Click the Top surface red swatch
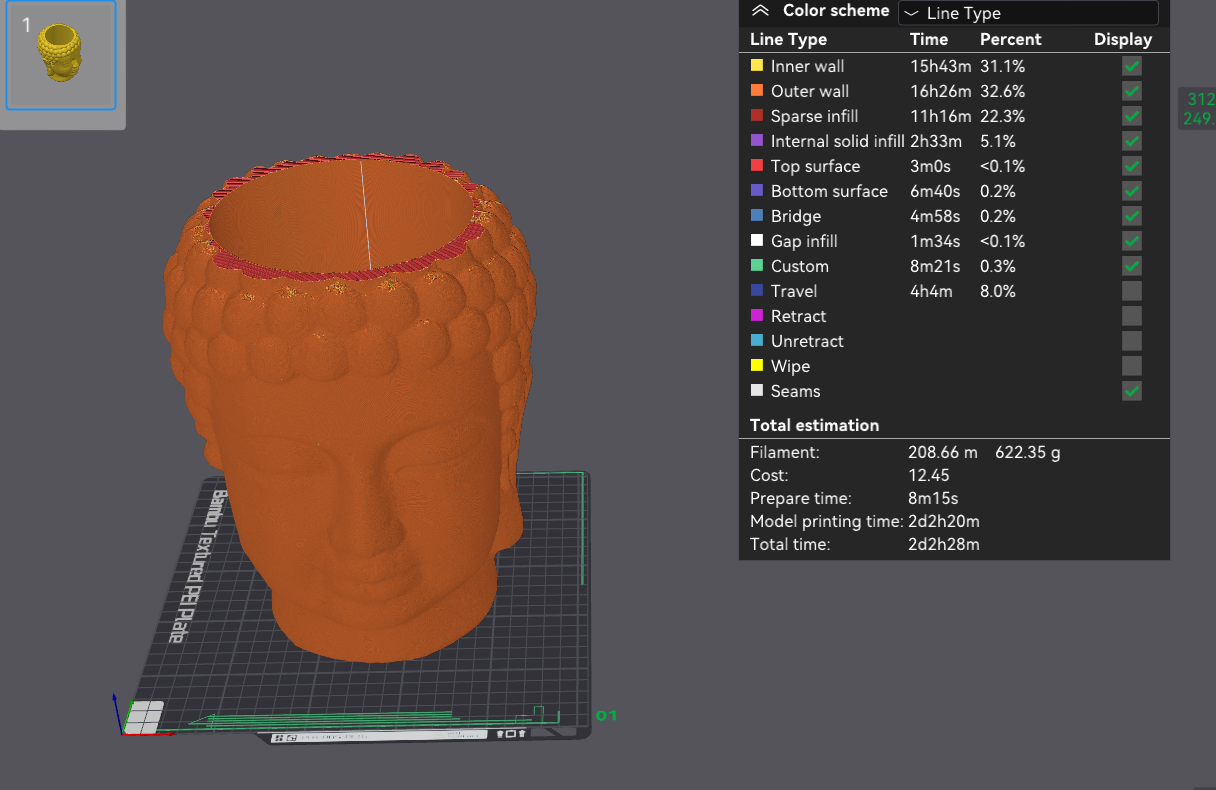This screenshot has width=1216, height=790. (x=757, y=165)
